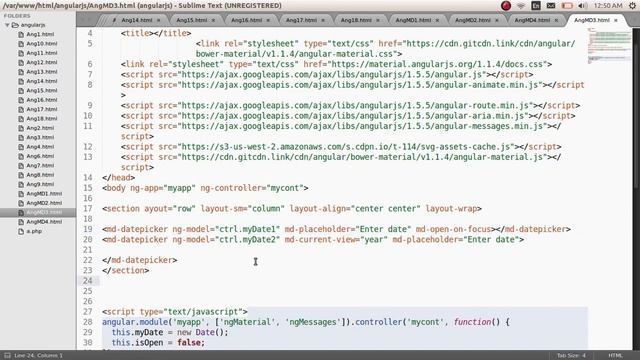This screenshot has height=360, width=640.
Task: Close the AngMD2.html tab
Action: point(497,20)
